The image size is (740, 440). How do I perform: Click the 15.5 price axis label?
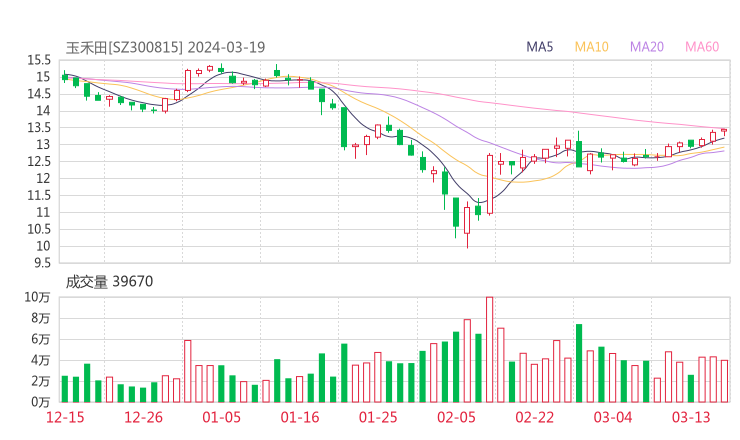pos(39,60)
